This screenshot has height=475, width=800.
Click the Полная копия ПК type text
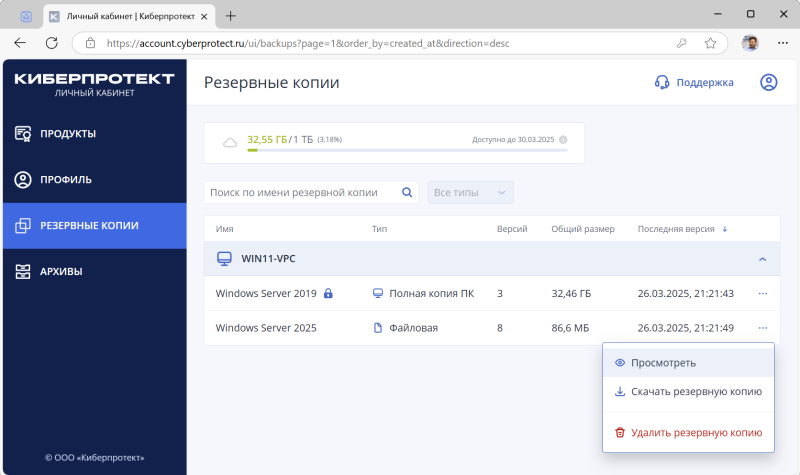pos(432,293)
